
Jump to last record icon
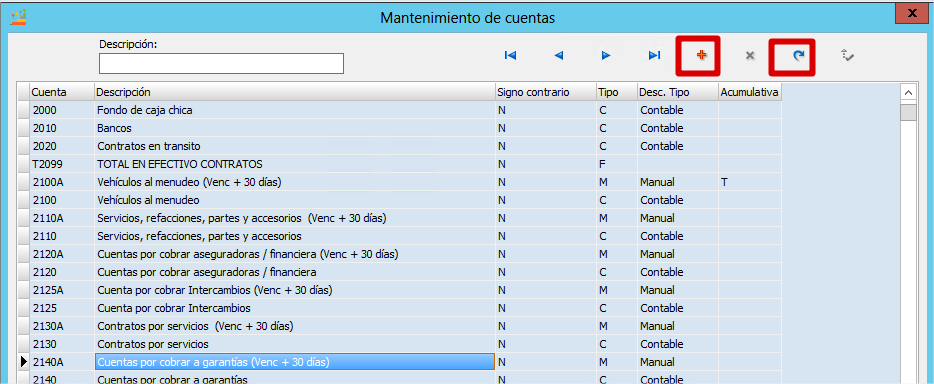click(x=654, y=55)
